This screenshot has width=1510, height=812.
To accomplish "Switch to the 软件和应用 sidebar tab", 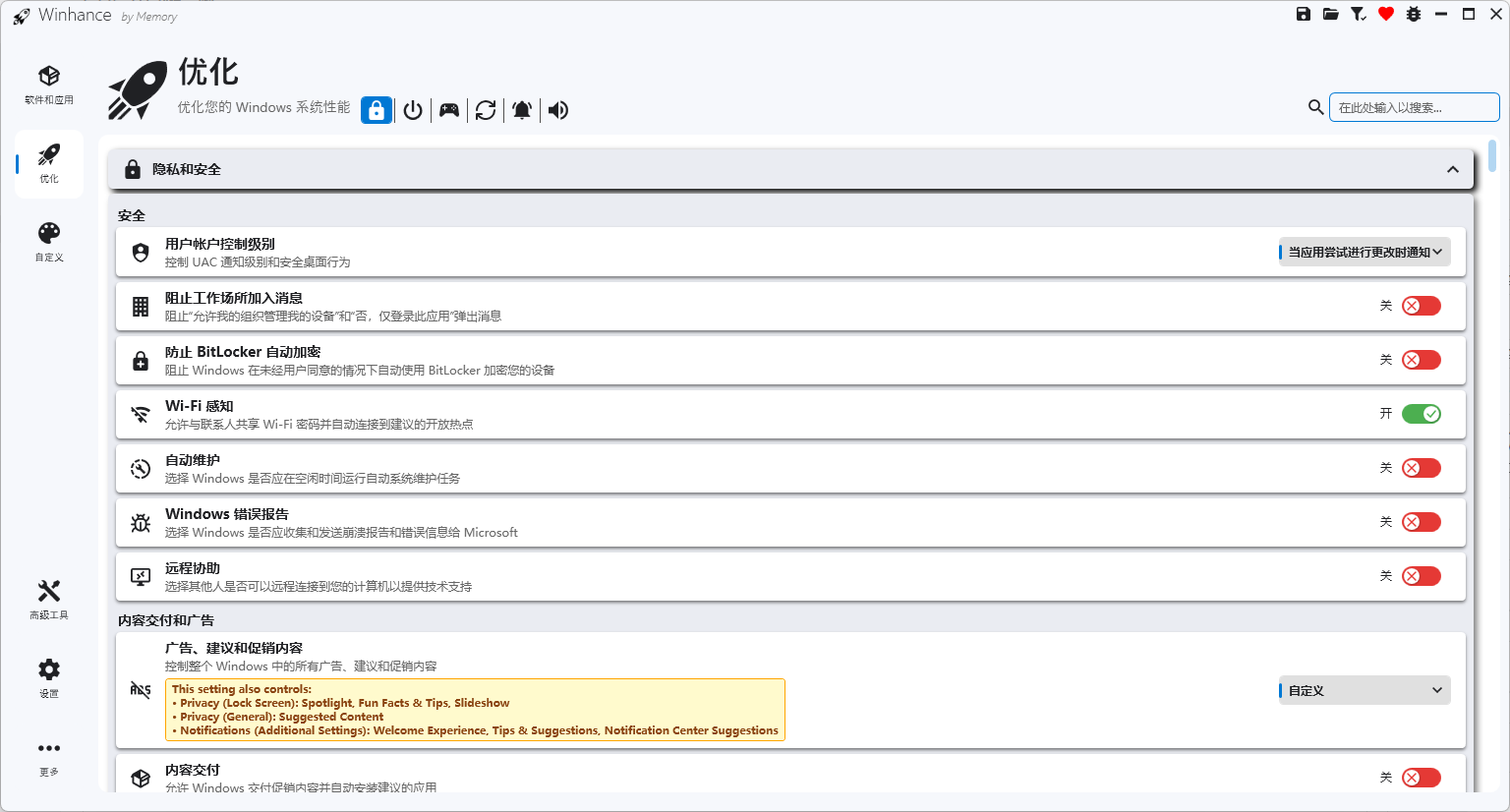I will 48,86.
